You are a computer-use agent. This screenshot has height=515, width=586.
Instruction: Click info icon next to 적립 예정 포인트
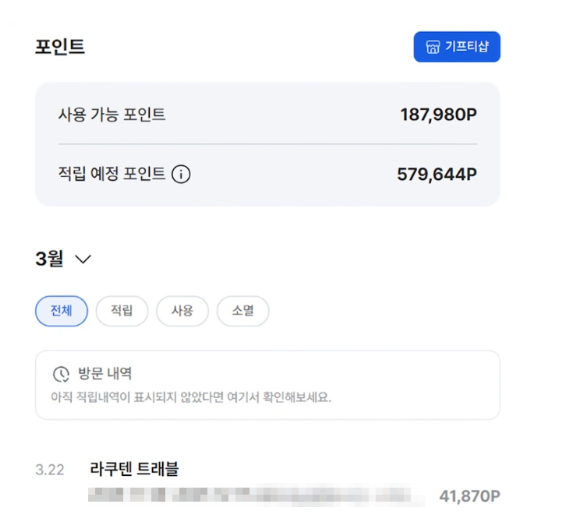[181, 174]
